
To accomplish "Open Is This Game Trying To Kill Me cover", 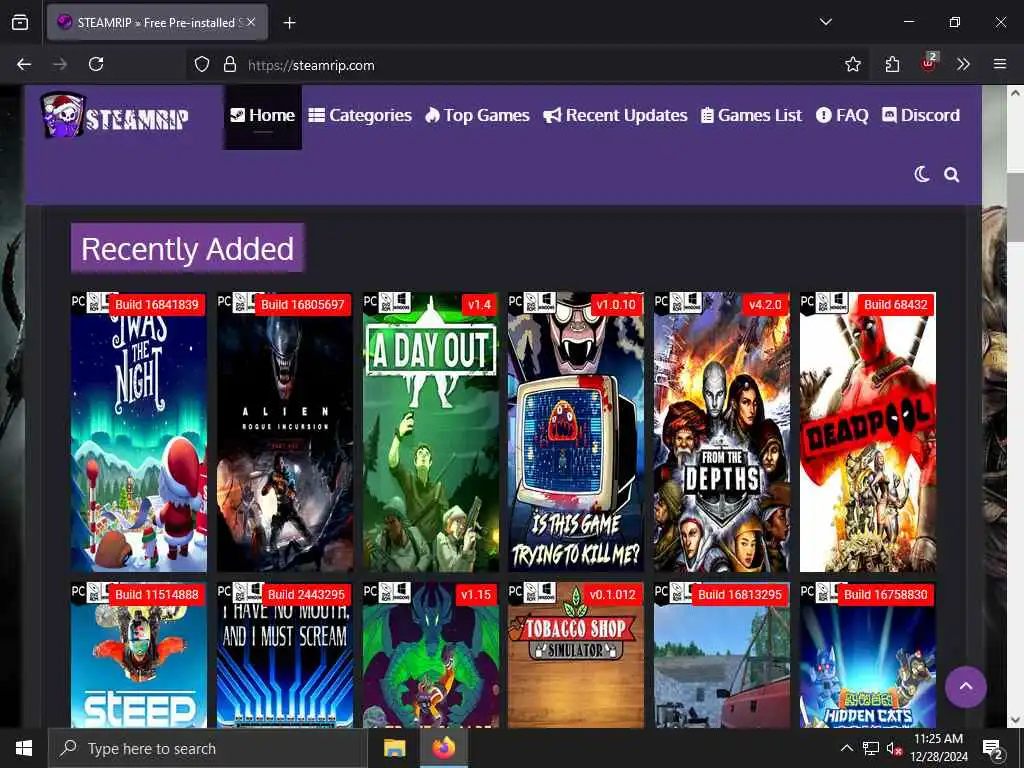I will coord(576,432).
